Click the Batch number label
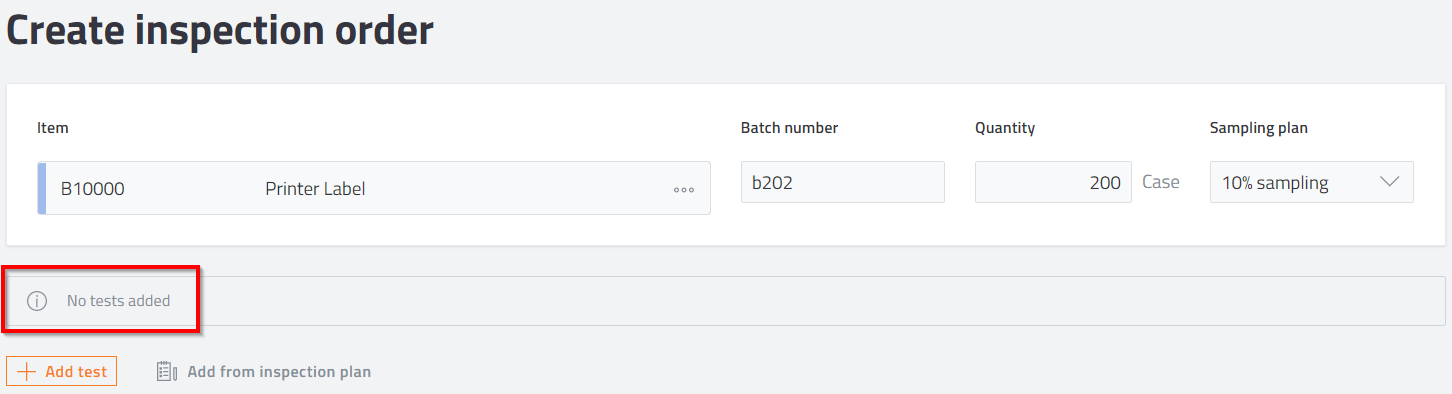Viewport: 1452px width, 394px height. 789,128
